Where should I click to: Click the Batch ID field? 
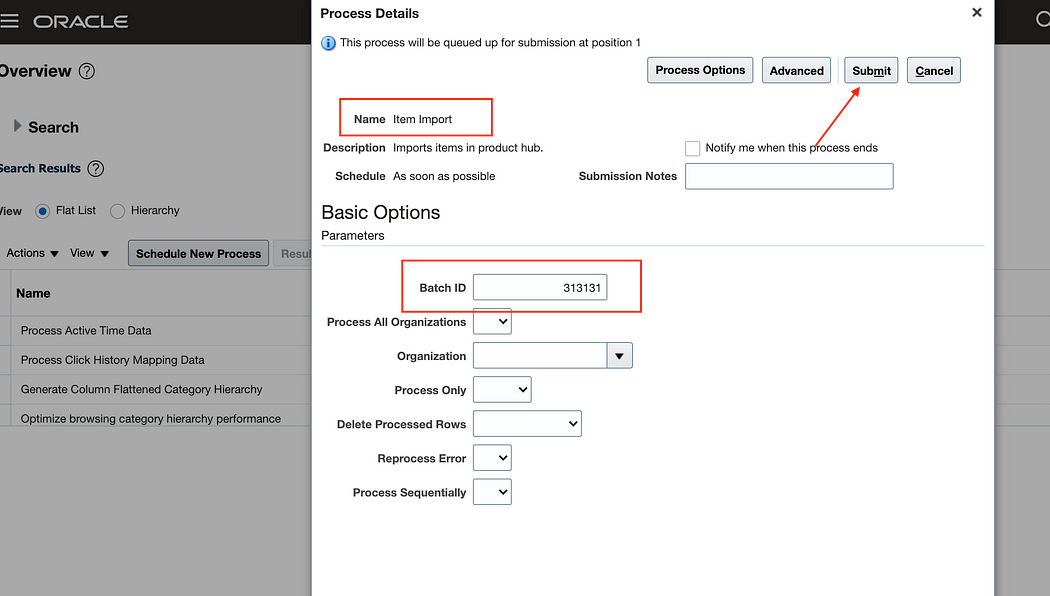pyautogui.click(x=540, y=287)
